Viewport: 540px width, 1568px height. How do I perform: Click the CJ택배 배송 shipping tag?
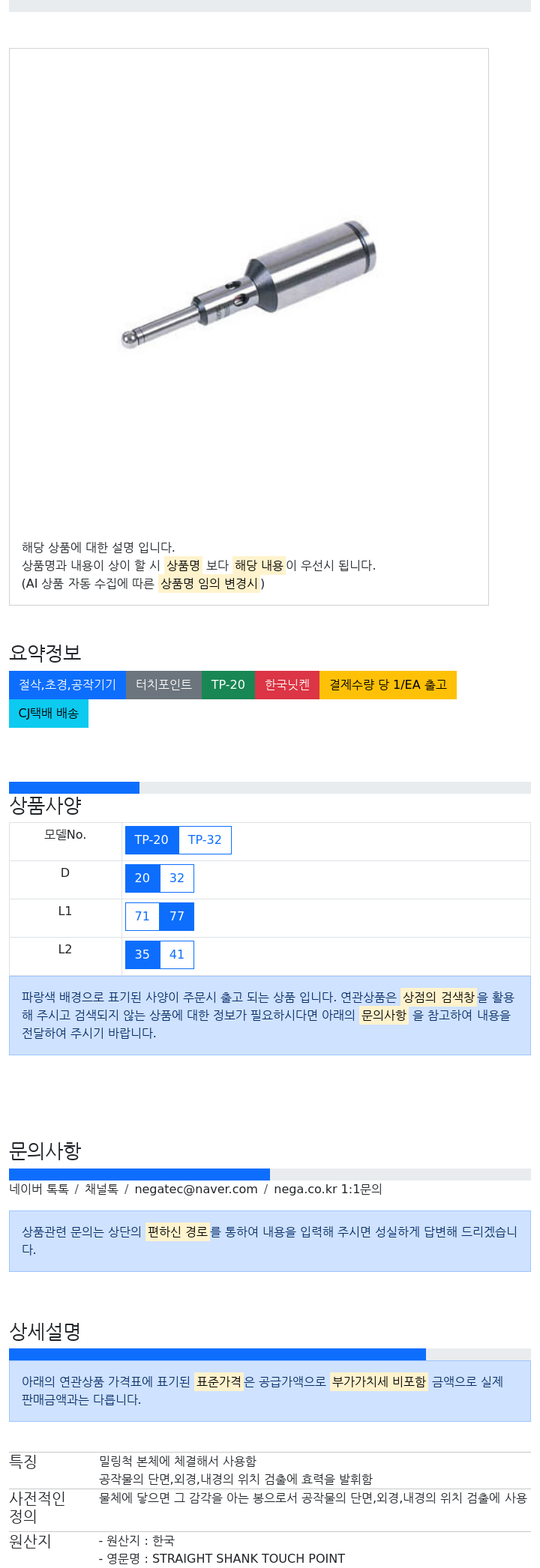[49, 714]
